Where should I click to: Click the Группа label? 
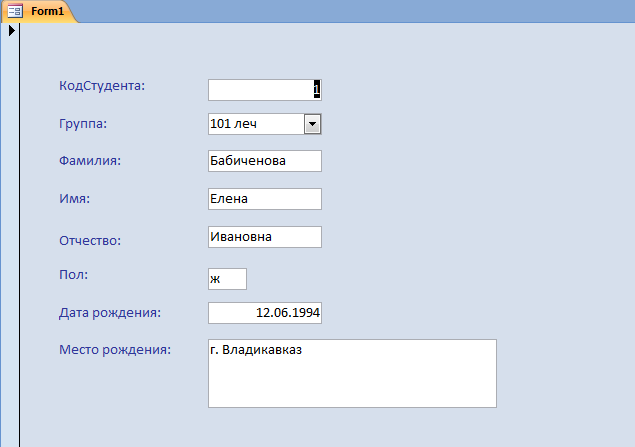coord(84,124)
